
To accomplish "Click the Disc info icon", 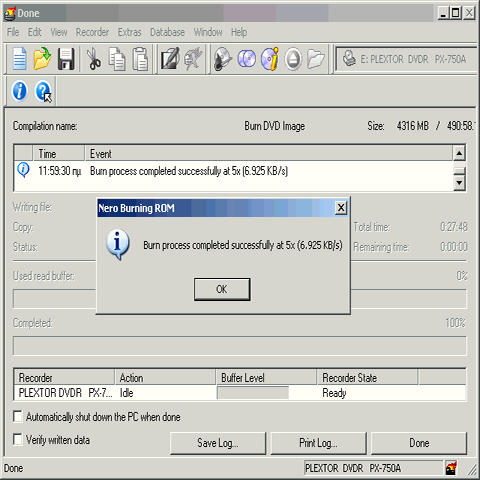I will click(270, 59).
